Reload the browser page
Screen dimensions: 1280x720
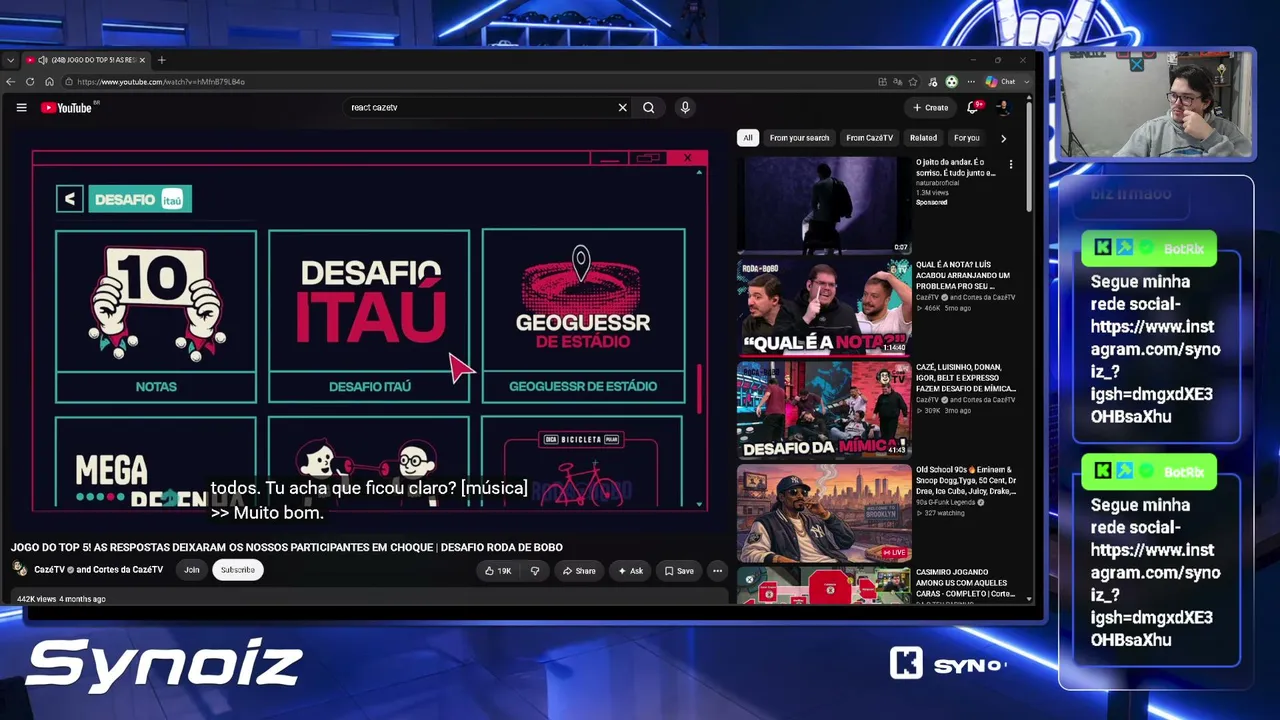(30, 82)
